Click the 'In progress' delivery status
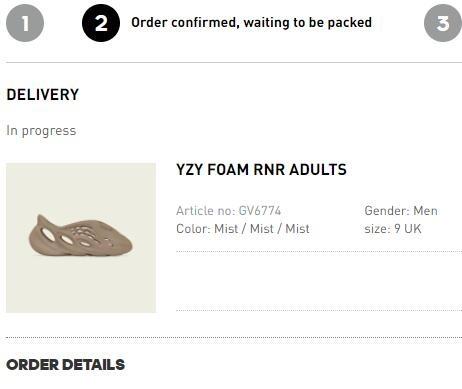Image resolution: width=462 pixels, height=389 pixels. pos(41,131)
